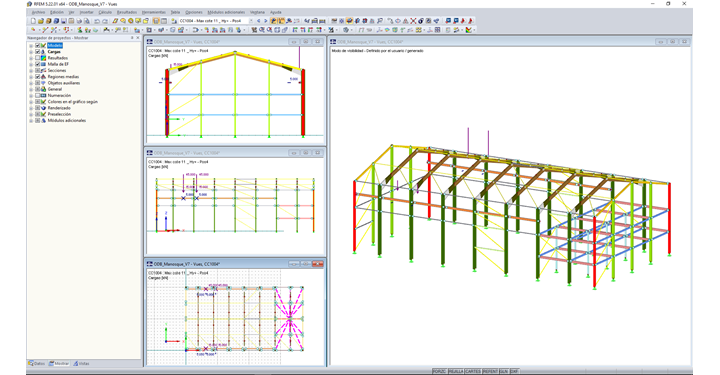Viewport: 720px width, 375px height.
Task: Open the CC1004 load case dropdown
Action: coord(251,21)
